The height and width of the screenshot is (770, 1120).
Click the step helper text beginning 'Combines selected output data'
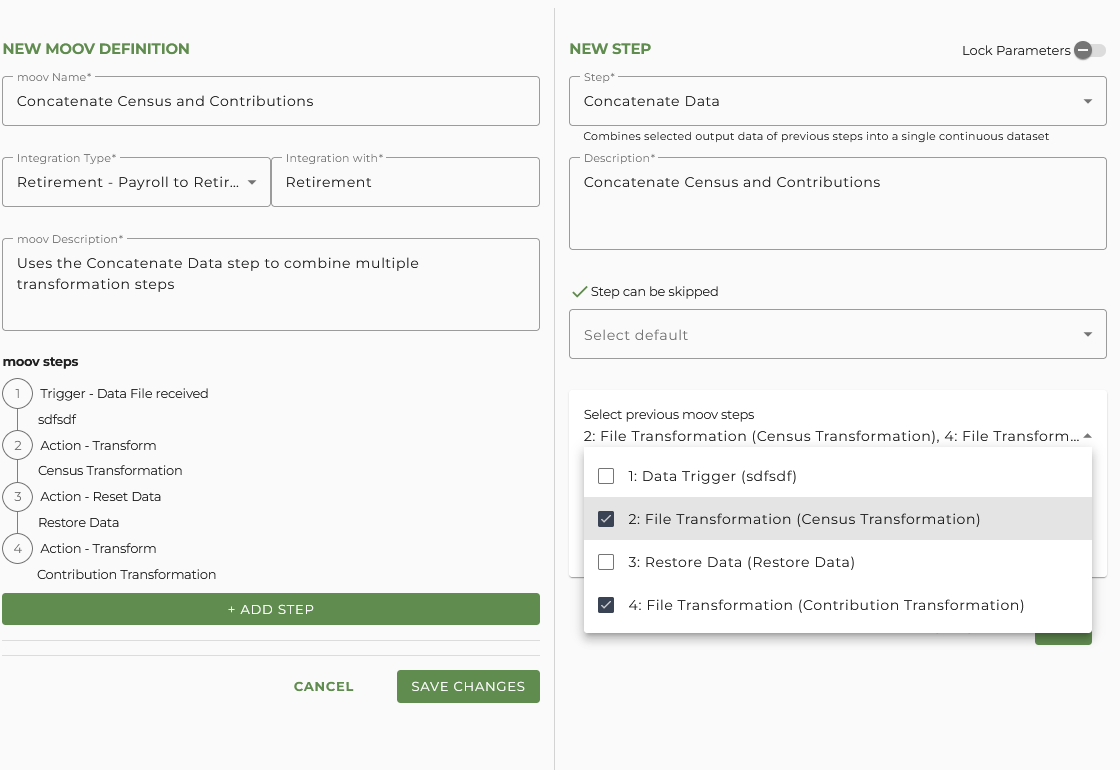(816, 136)
